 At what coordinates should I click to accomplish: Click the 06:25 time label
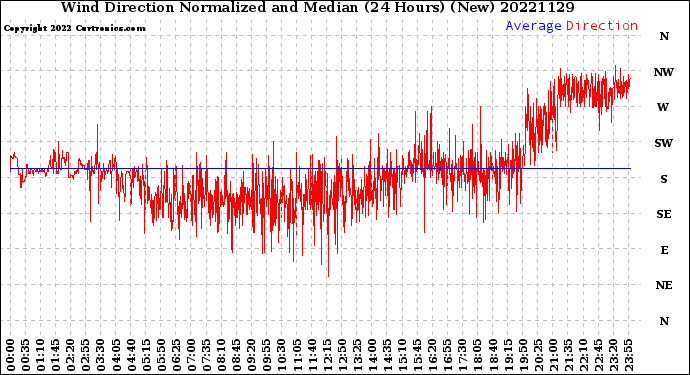pyautogui.click(x=176, y=355)
